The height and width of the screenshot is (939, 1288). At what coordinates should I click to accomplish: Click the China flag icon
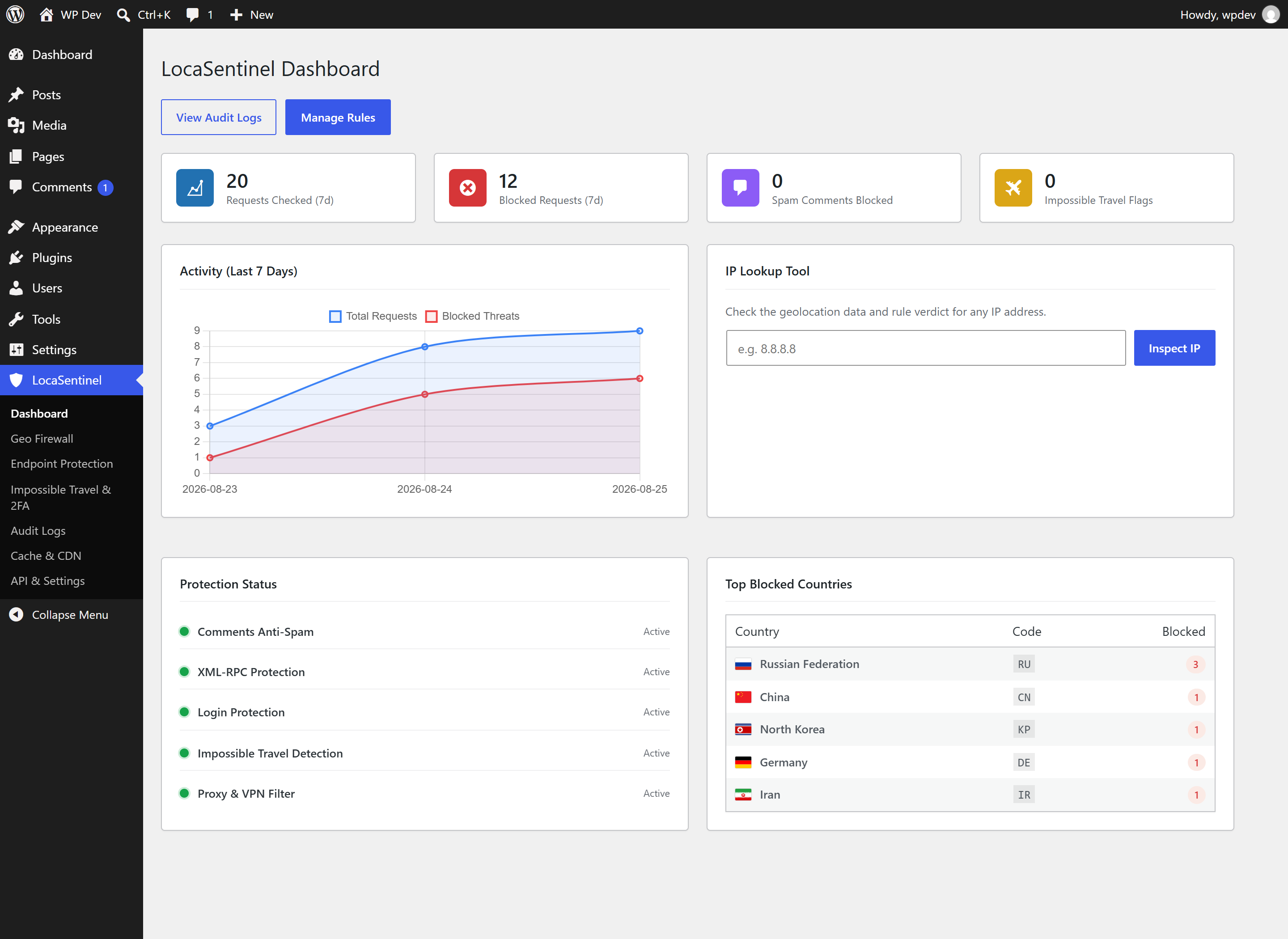point(743,697)
